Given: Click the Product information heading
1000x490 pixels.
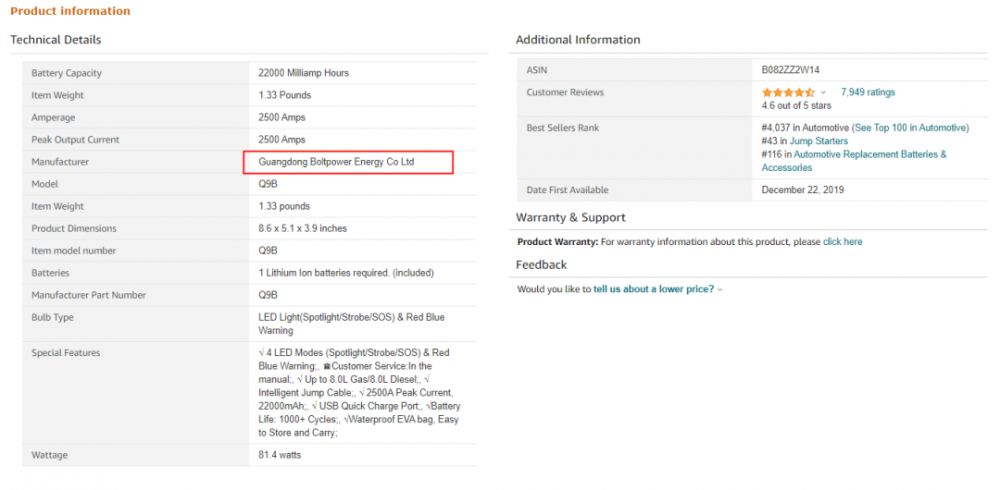Looking at the screenshot, I should (x=70, y=11).
